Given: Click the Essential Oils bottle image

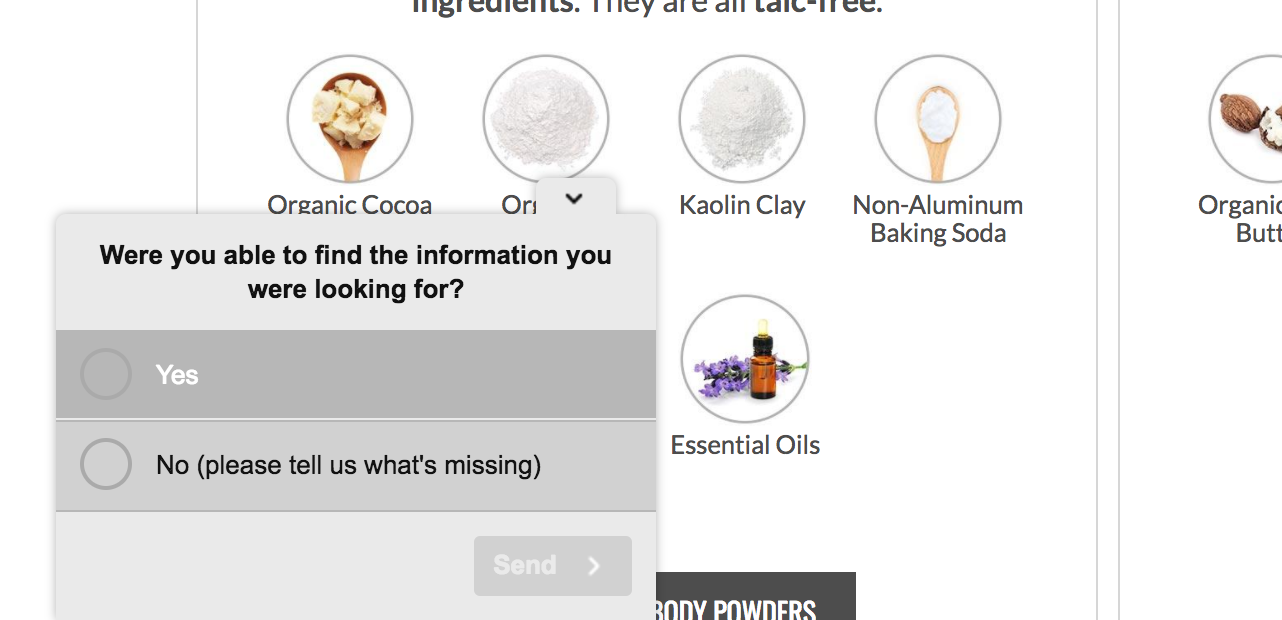Looking at the screenshot, I should click(x=745, y=359).
